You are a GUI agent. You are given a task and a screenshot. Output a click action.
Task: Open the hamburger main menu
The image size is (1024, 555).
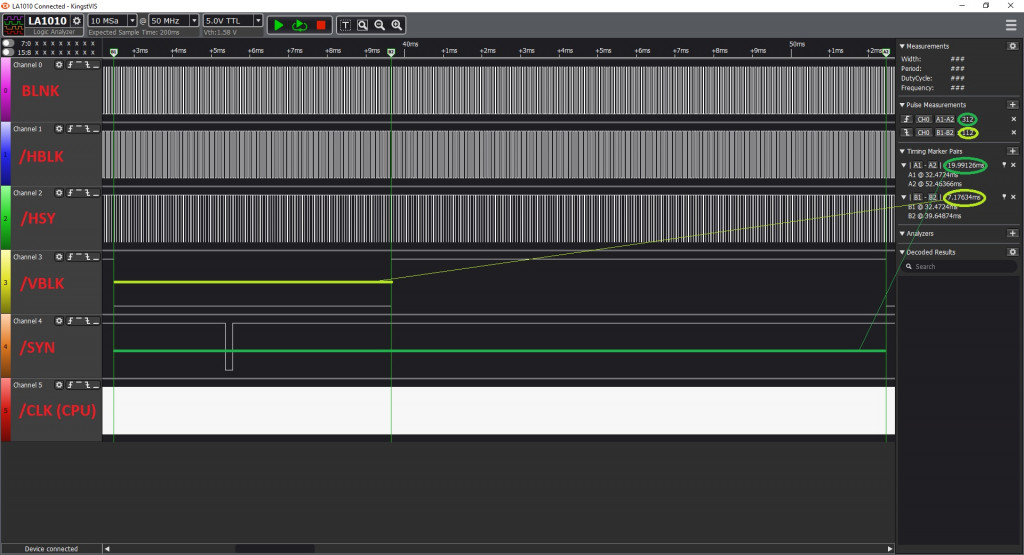click(1010, 24)
